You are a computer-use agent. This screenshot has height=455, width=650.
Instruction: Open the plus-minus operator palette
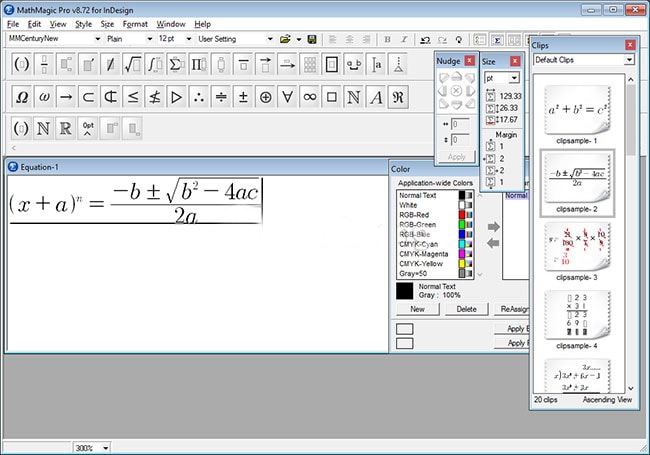(x=243, y=97)
